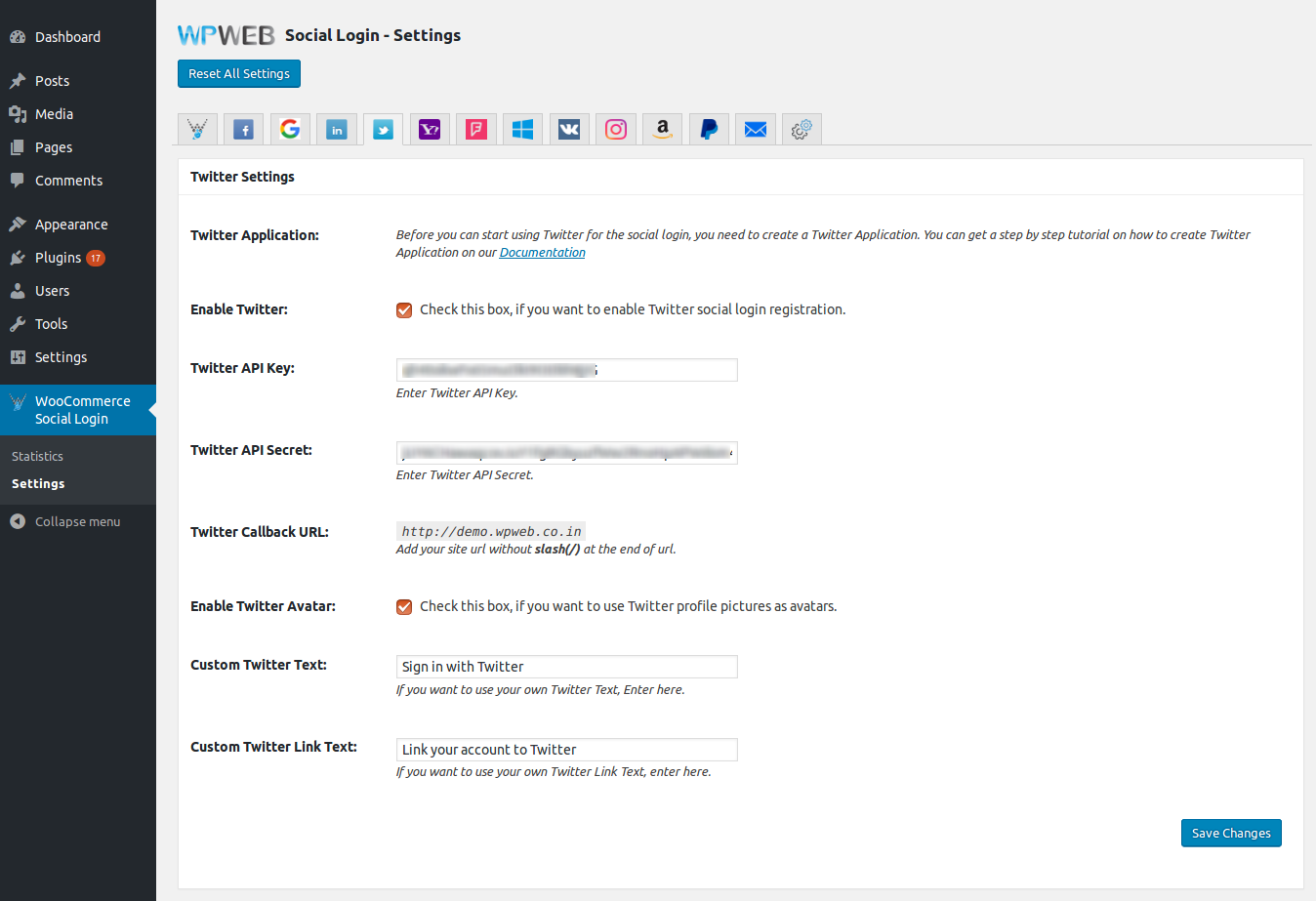Open the Google settings tab icon
The width and height of the screenshot is (1316, 901).
pos(290,130)
